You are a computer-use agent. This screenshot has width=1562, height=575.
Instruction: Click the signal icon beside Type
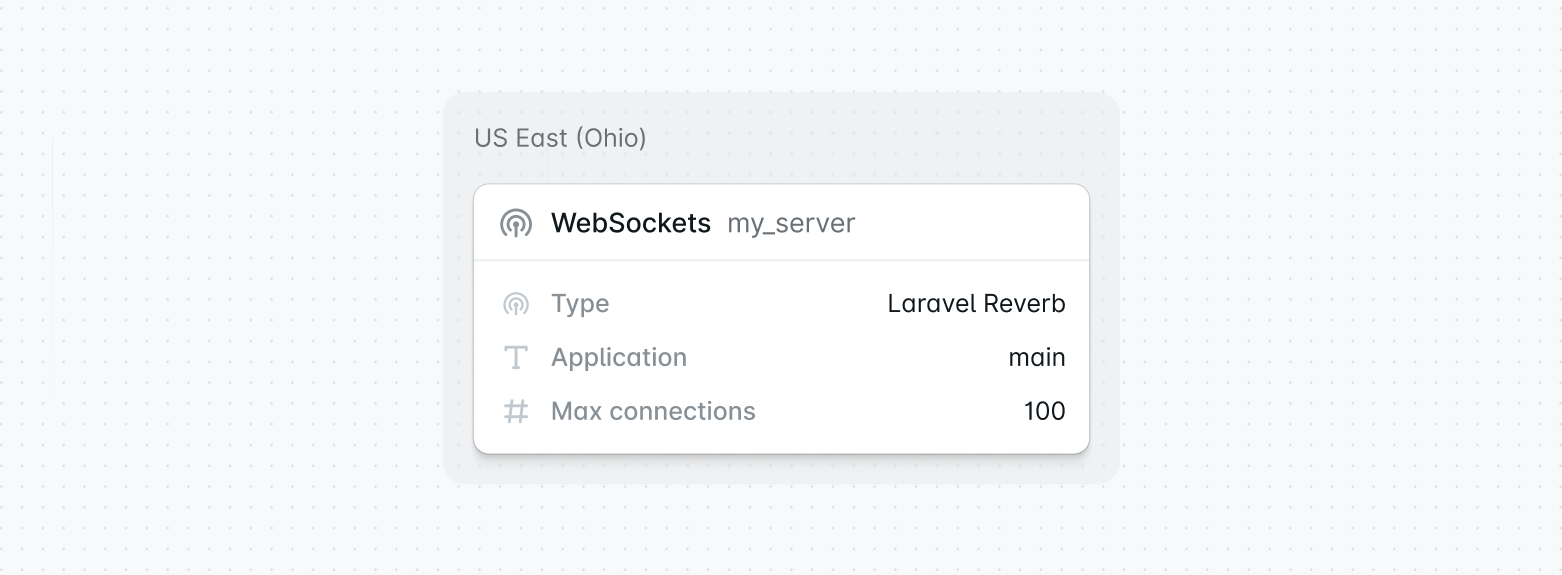[516, 304]
